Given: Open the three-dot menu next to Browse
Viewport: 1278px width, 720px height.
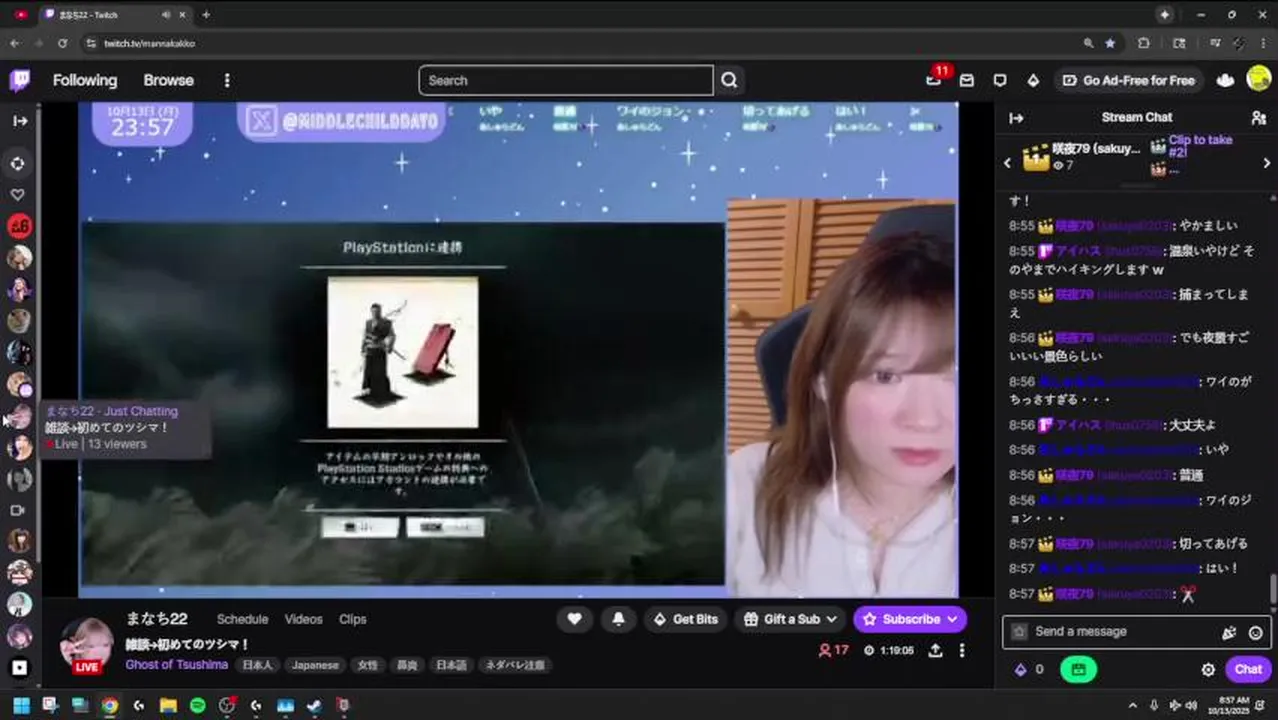Looking at the screenshot, I should (x=227, y=80).
